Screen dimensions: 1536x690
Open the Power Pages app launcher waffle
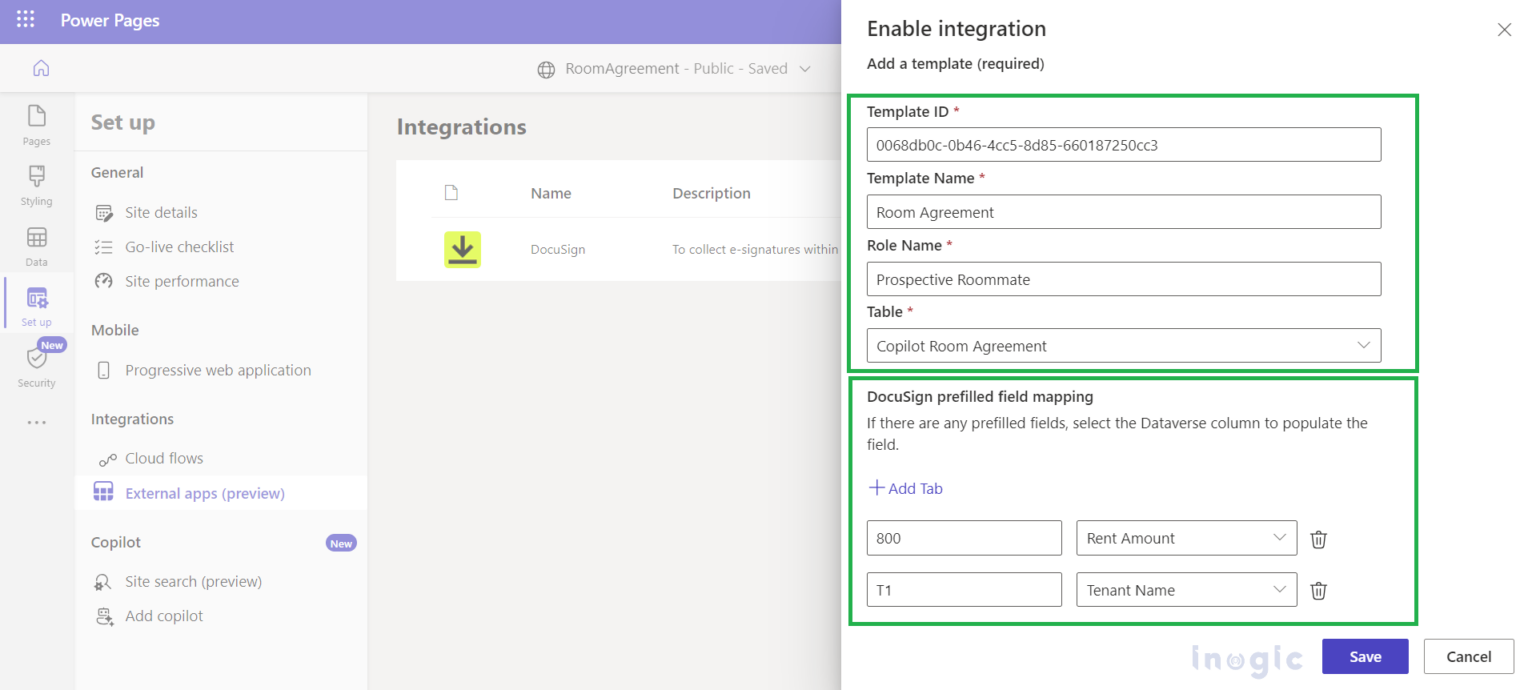tap(25, 19)
